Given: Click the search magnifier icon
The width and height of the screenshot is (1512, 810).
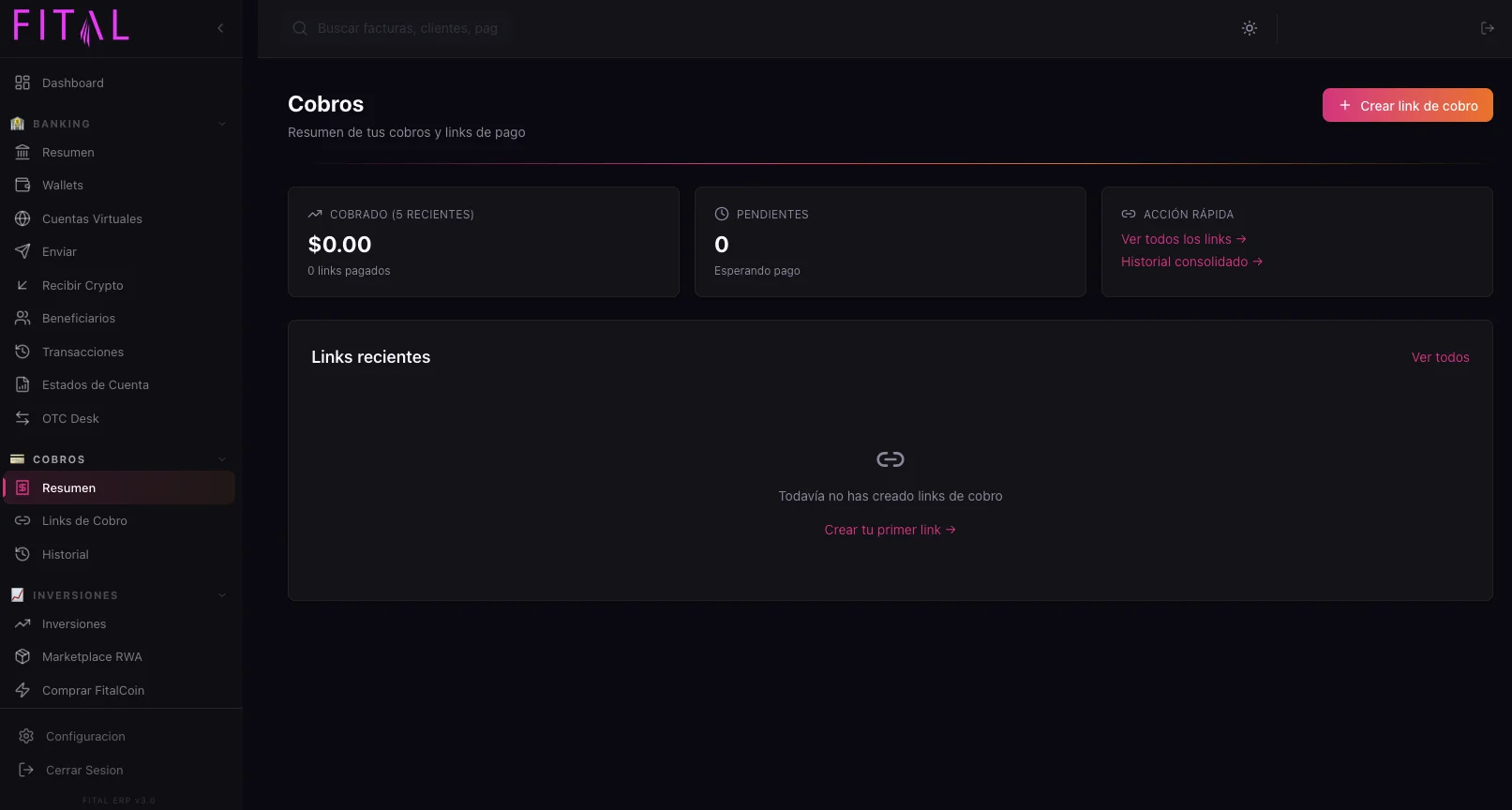Looking at the screenshot, I should point(300,28).
